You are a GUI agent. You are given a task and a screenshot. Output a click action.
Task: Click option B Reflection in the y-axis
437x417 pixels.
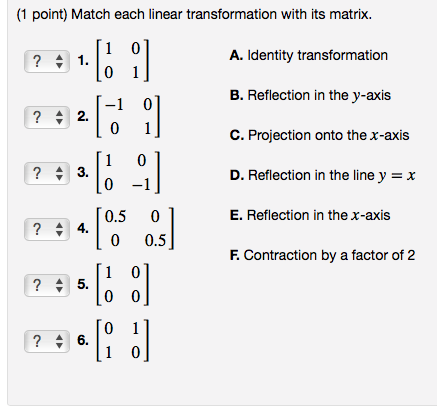(310, 95)
